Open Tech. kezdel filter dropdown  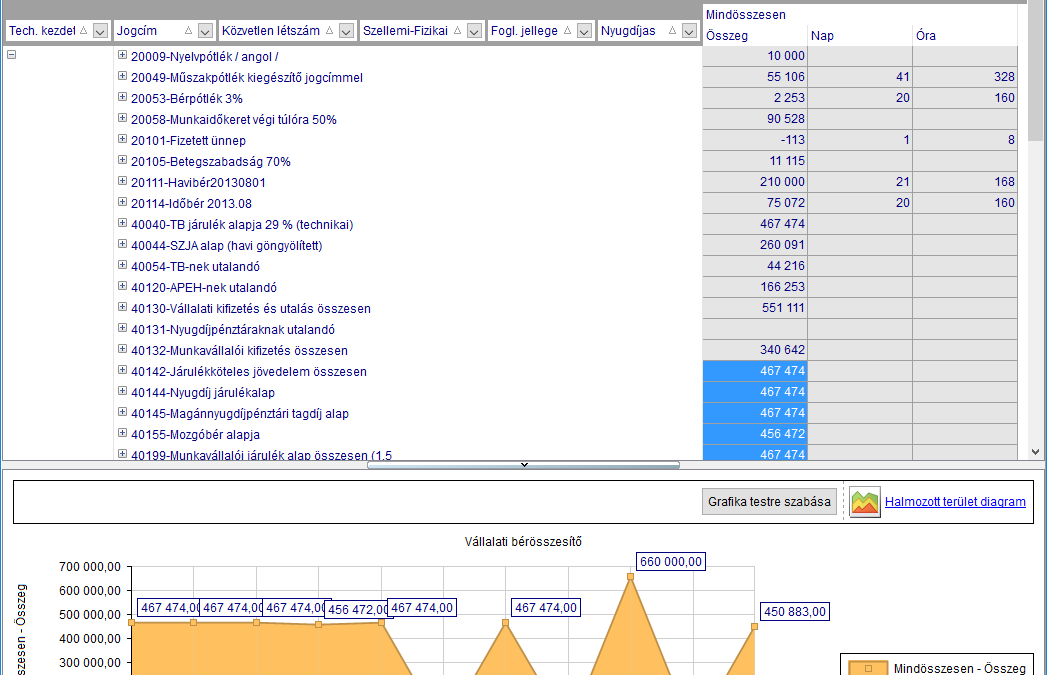[x=100, y=31]
